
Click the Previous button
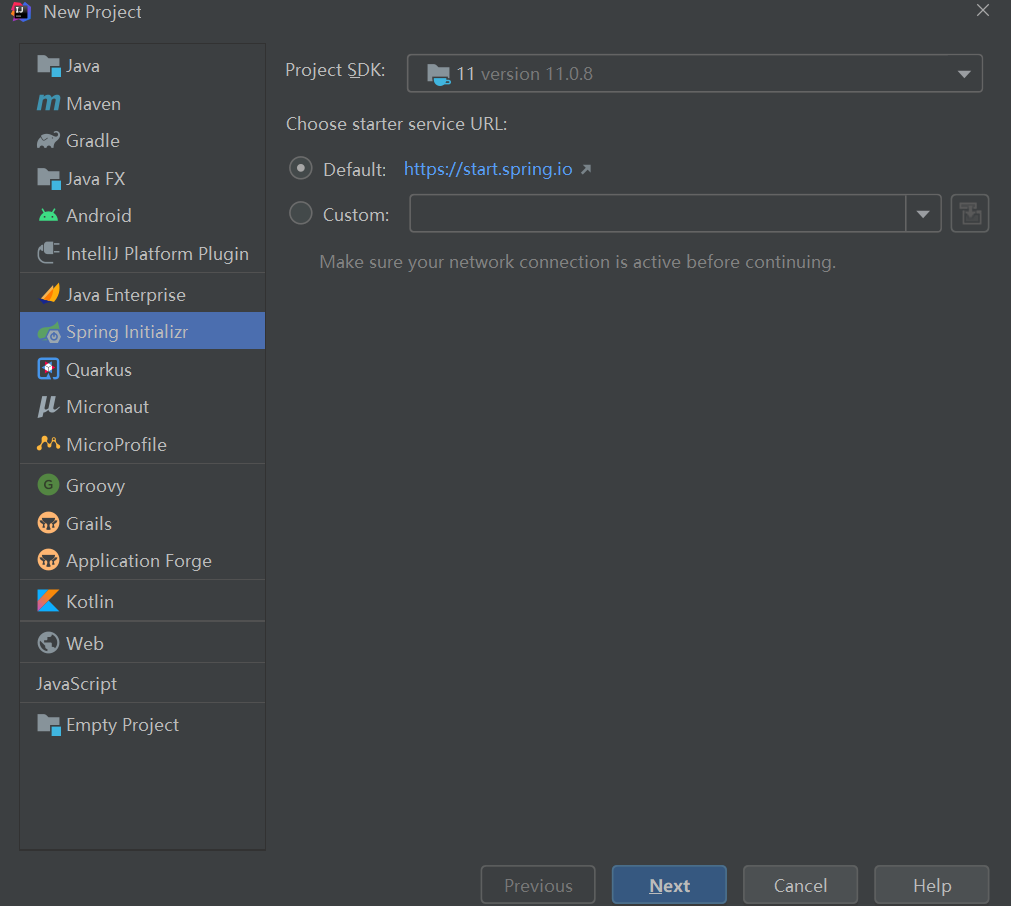coord(538,885)
